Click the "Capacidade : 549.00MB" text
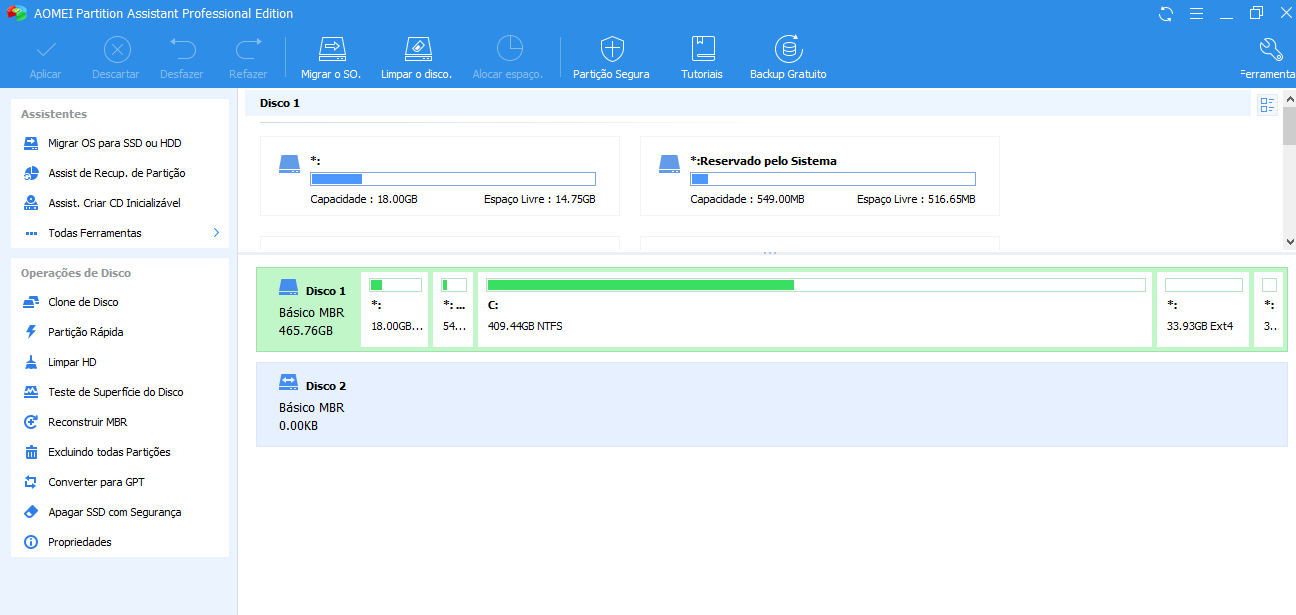This screenshot has width=1296, height=615. pyautogui.click(x=747, y=200)
